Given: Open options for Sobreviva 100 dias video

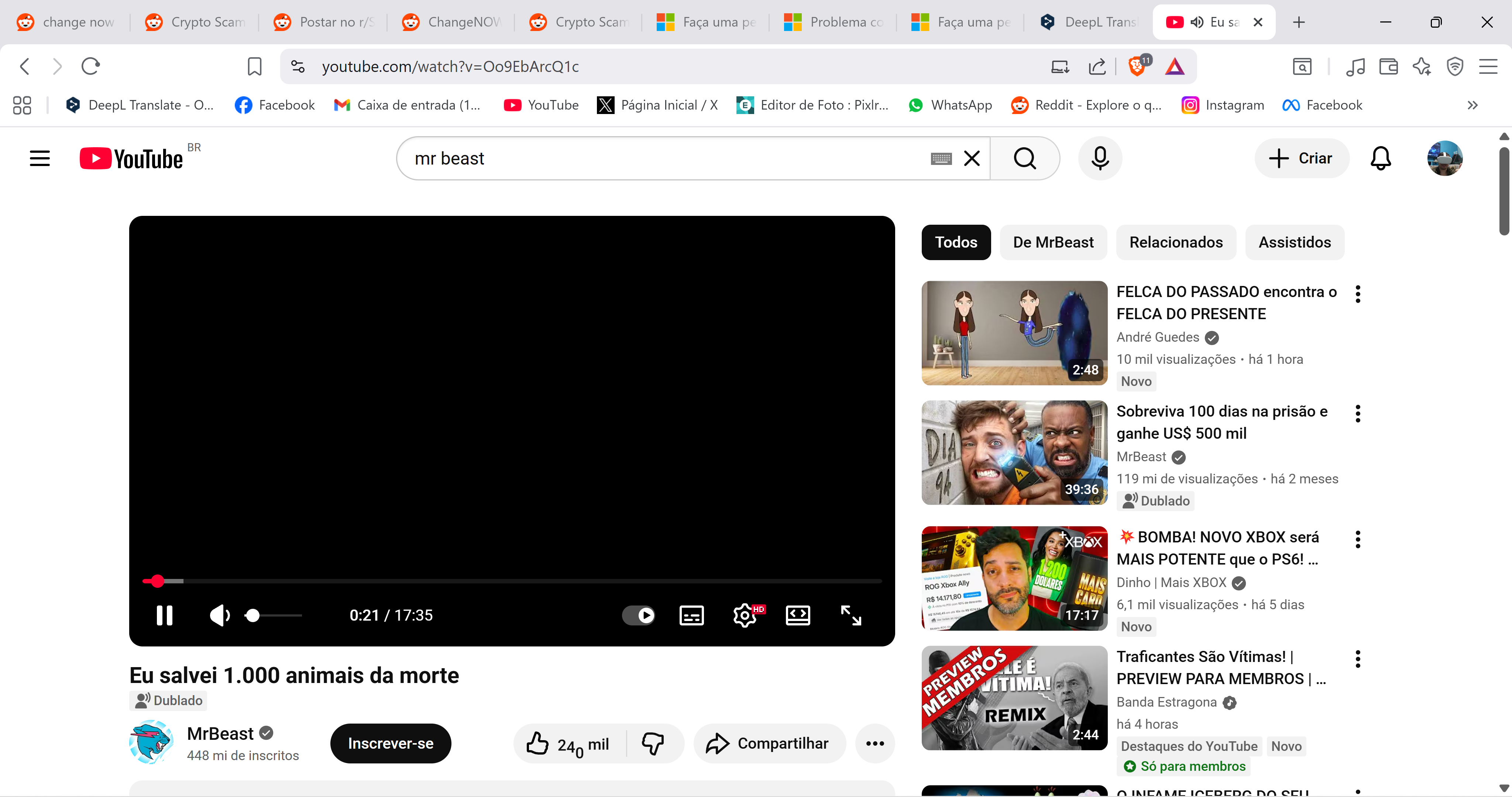Looking at the screenshot, I should click(1358, 414).
